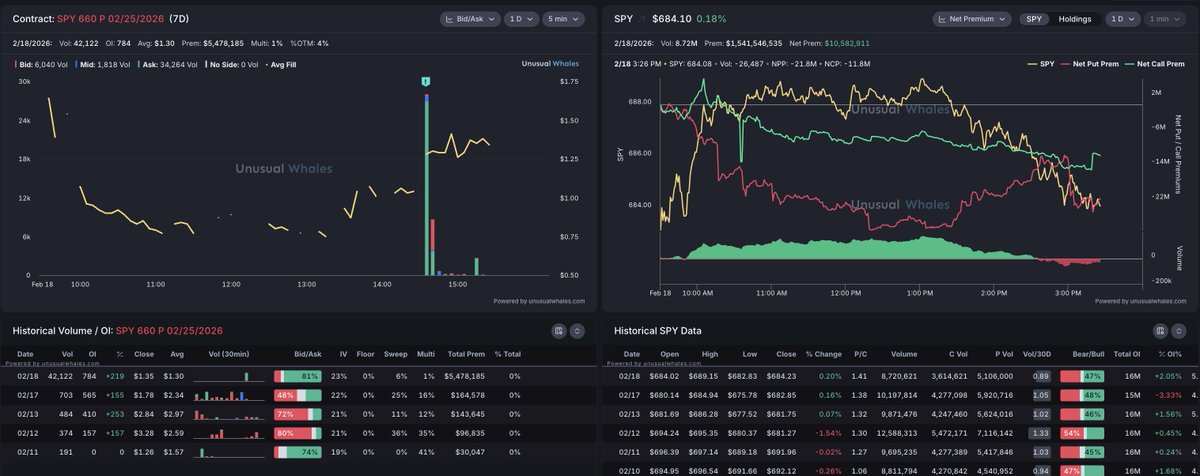The width and height of the screenshot is (1200, 476).
Task: Click the SPY ticker external link arrow
Action: click(640, 19)
